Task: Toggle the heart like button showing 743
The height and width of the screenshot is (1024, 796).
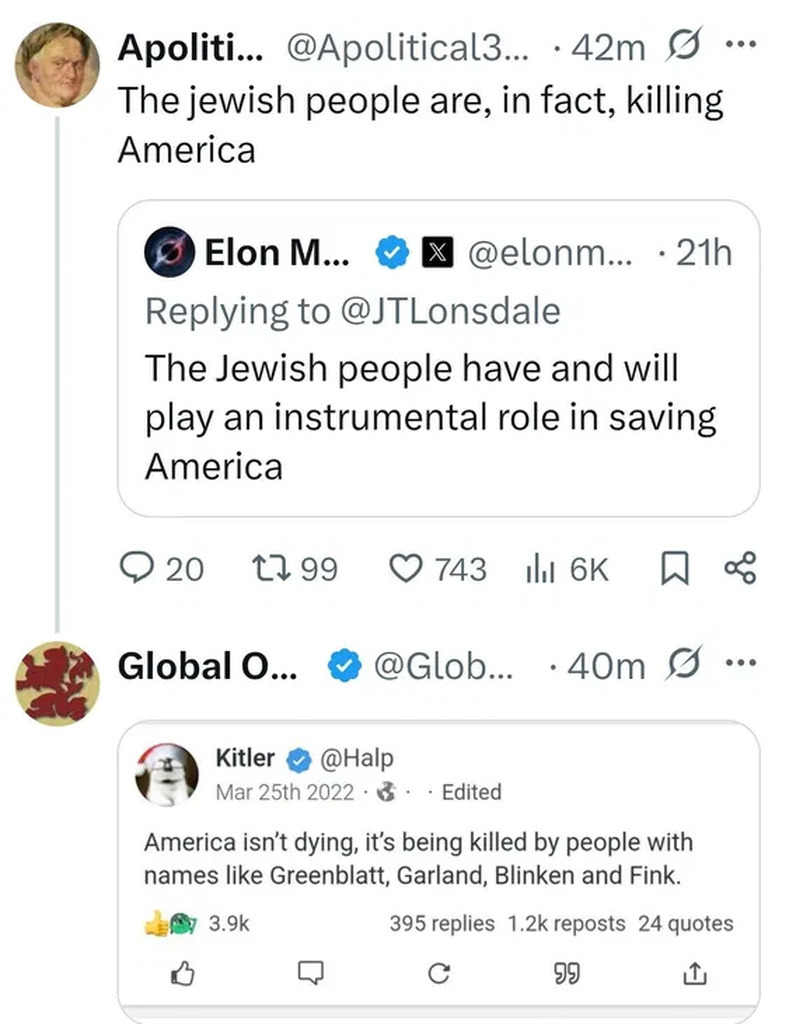Action: [x=407, y=569]
